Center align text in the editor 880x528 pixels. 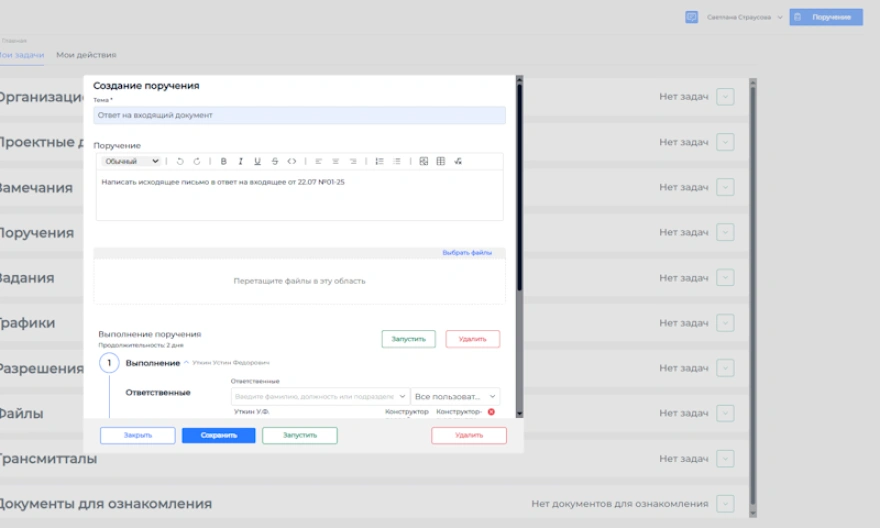point(336,162)
